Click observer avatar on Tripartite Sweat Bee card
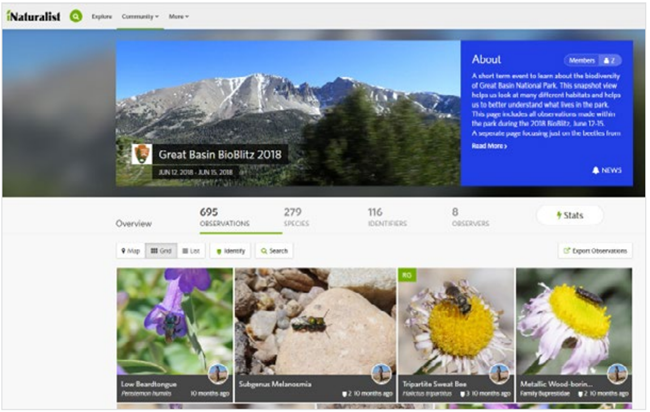650x412 pixels. coord(499,373)
